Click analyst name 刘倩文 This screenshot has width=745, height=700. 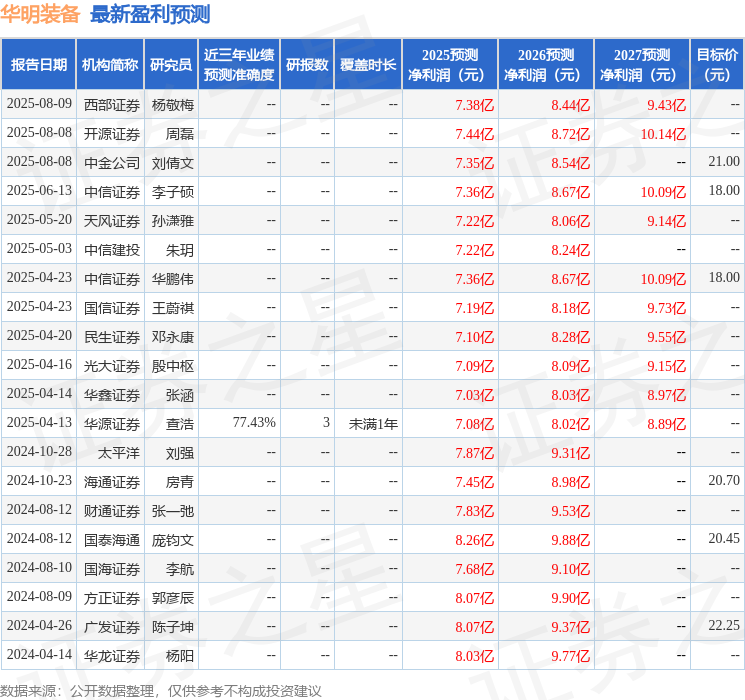pos(172,163)
